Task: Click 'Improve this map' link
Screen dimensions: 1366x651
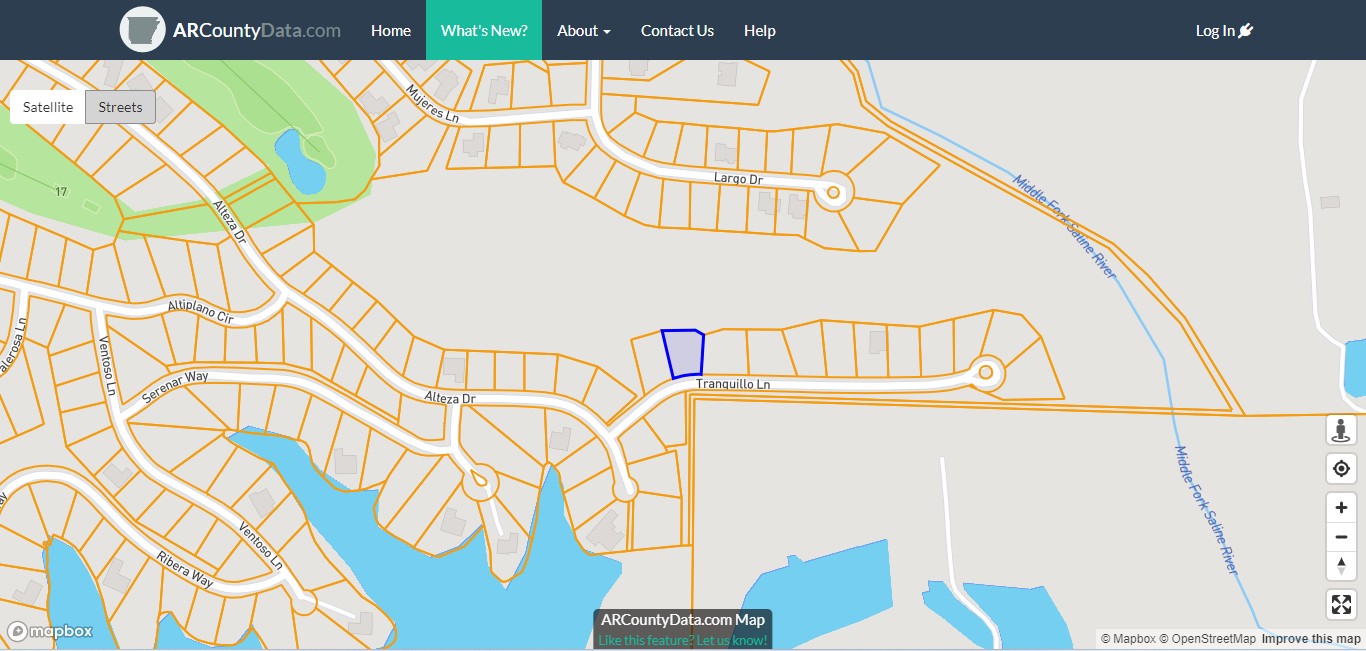Action: [x=1311, y=639]
